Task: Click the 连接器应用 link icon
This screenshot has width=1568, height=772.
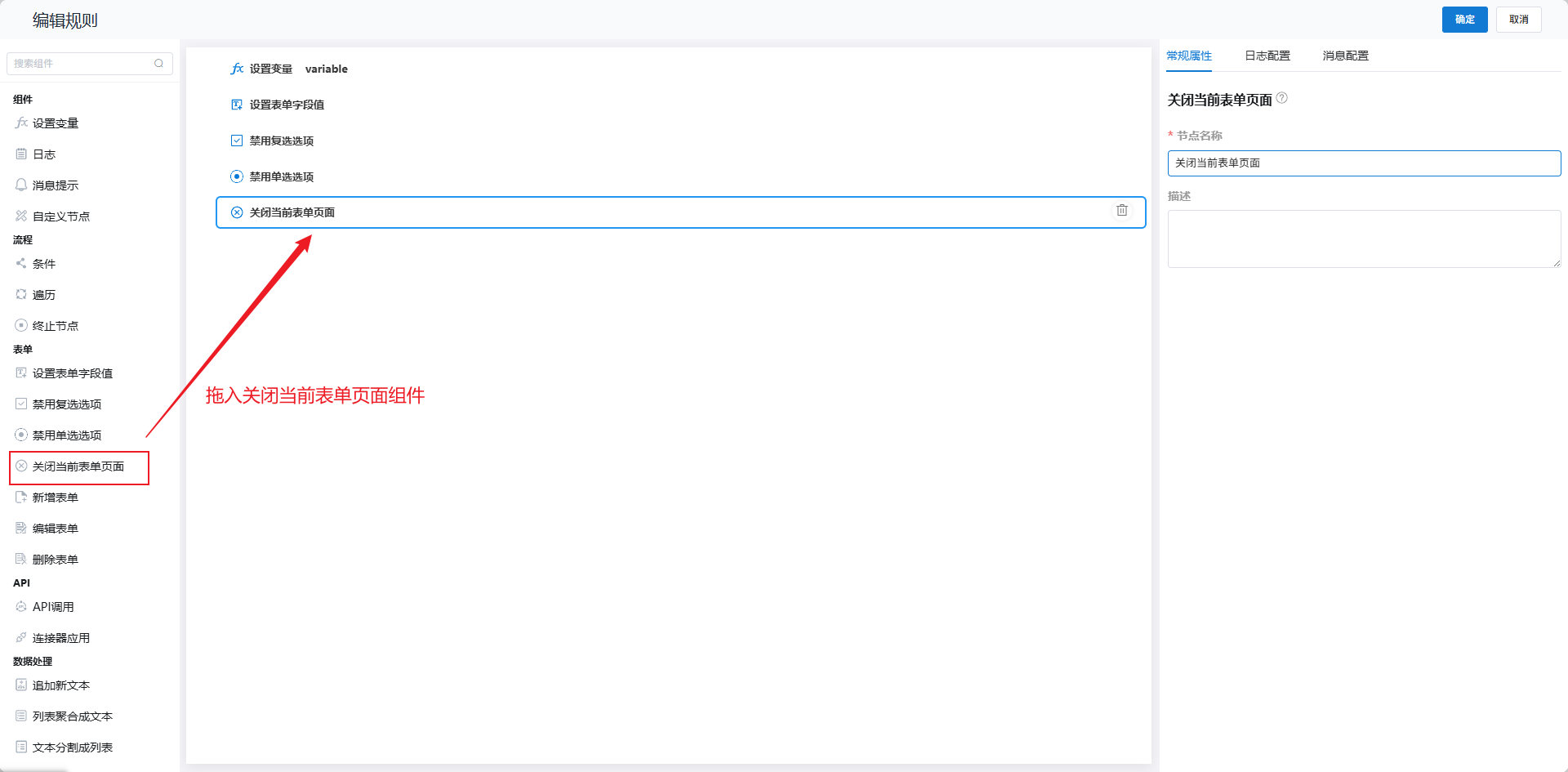Action: click(21, 637)
